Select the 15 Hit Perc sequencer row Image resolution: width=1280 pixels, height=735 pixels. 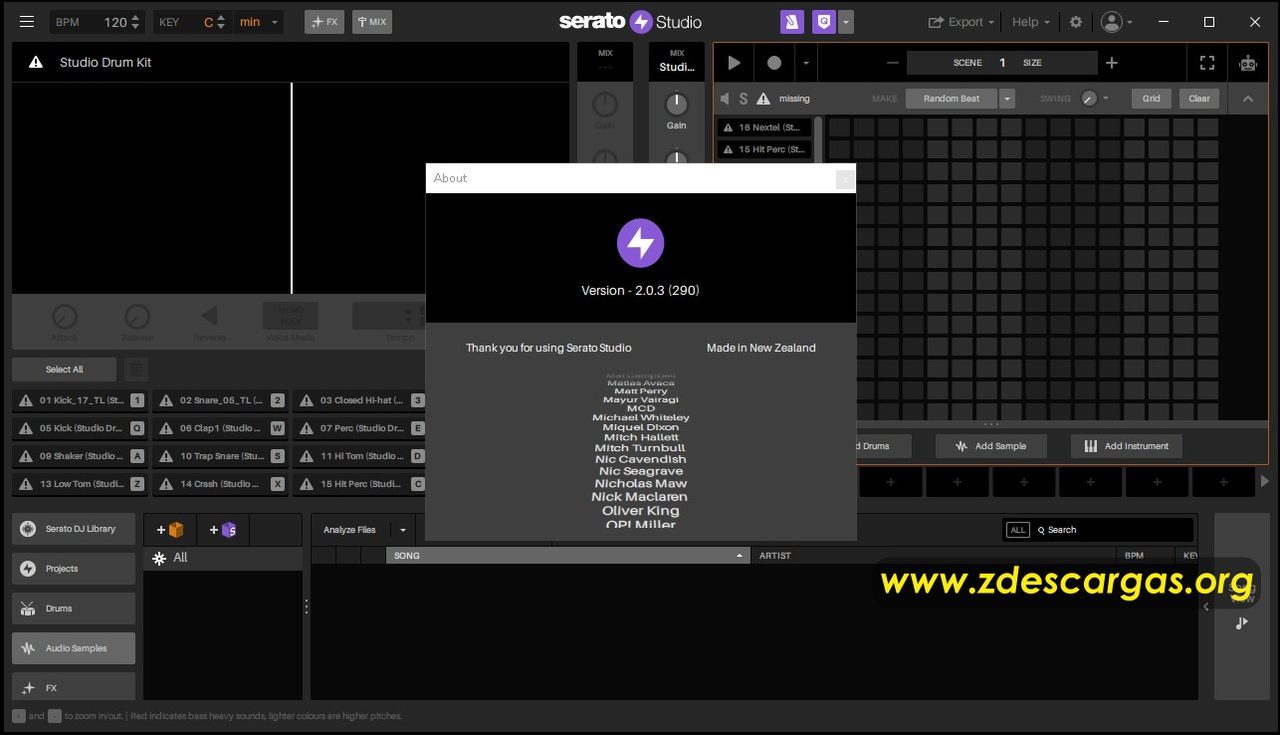point(764,149)
